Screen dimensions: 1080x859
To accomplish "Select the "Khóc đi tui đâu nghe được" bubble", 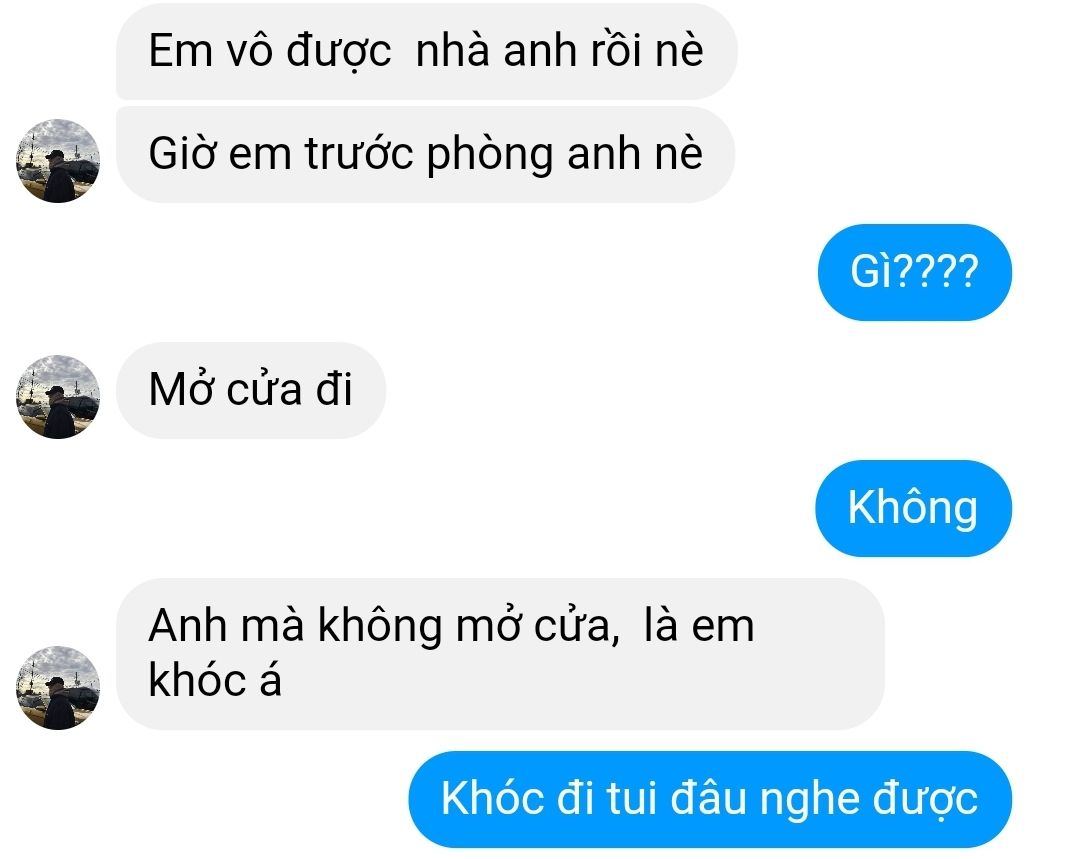I will (x=710, y=800).
